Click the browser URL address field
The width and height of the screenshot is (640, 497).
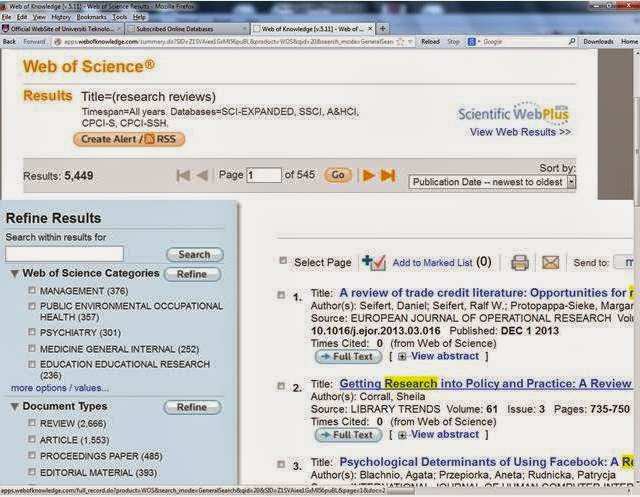pyautogui.click(x=229, y=42)
